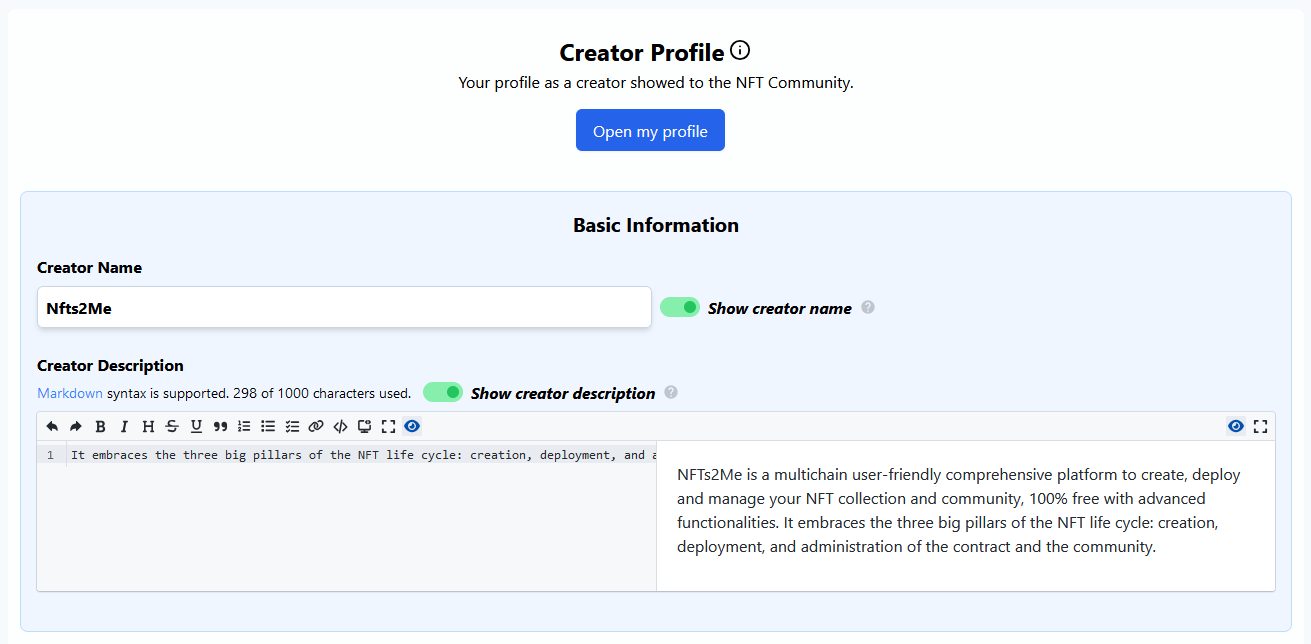The height and width of the screenshot is (644, 1311).
Task: Click the undo arrow in editor toolbar
Action: click(x=52, y=427)
